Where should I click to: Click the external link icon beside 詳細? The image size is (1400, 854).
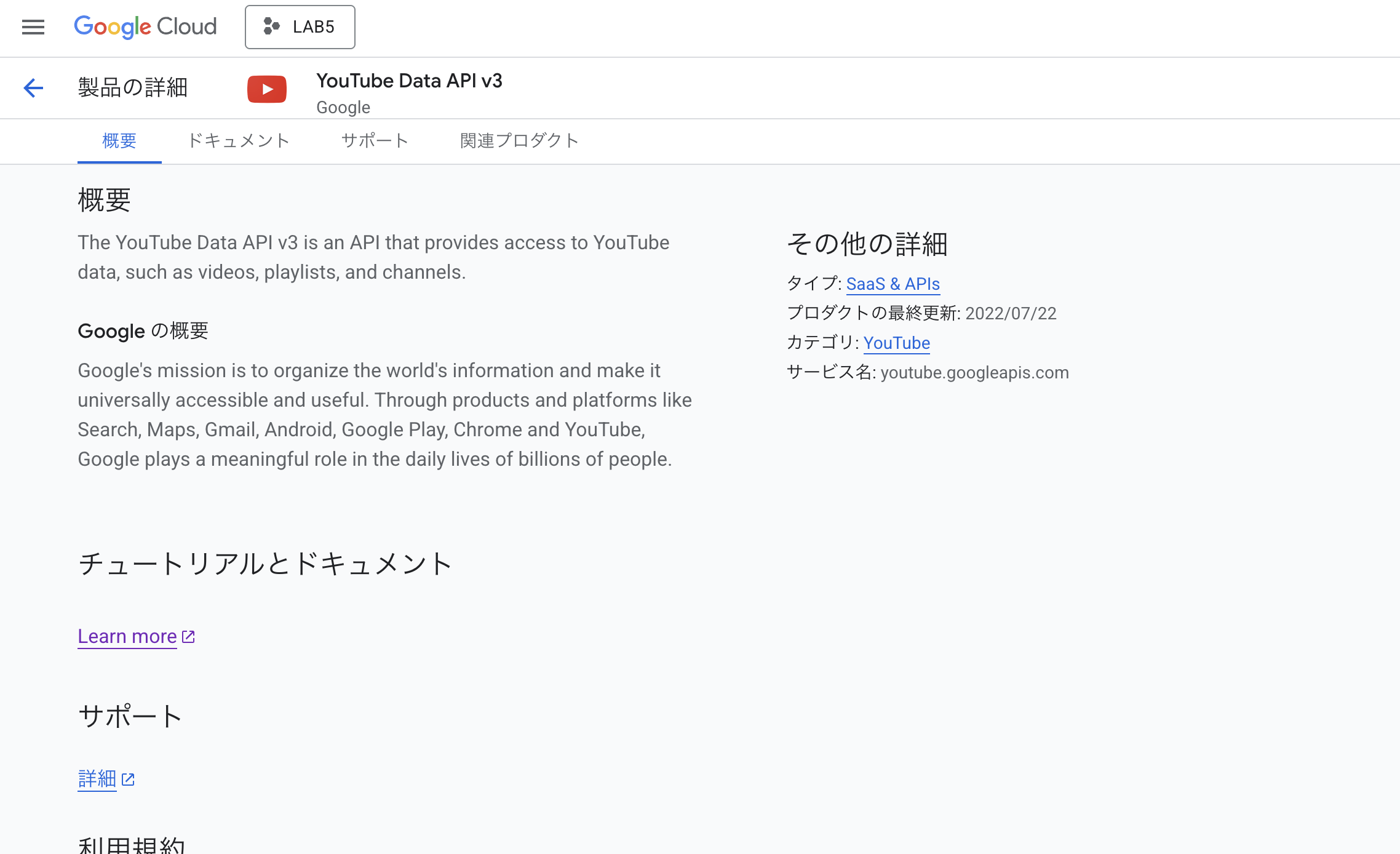[x=128, y=780]
